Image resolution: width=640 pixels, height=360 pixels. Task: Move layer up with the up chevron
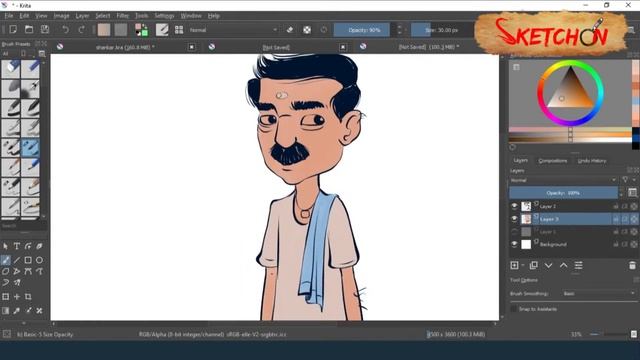coord(564,265)
